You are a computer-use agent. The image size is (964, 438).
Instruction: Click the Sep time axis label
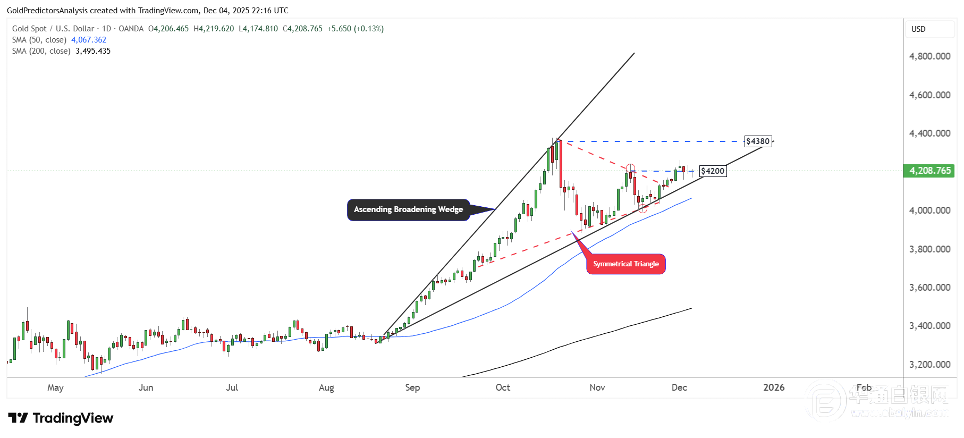(415, 386)
